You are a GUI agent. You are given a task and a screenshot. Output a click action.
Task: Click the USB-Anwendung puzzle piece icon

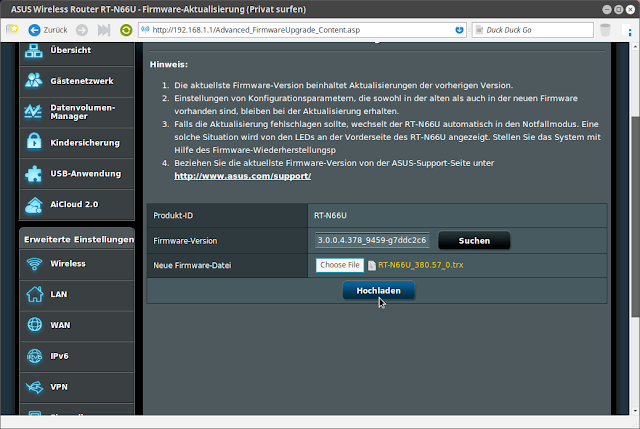pos(33,174)
